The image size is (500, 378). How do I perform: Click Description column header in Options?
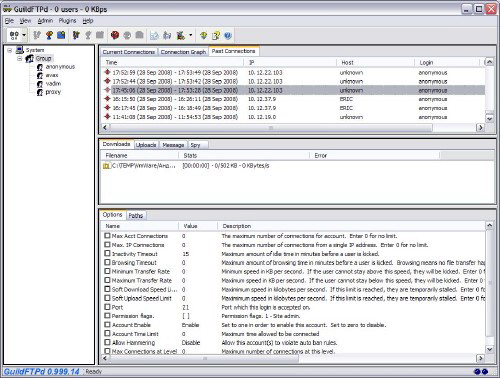351,226
